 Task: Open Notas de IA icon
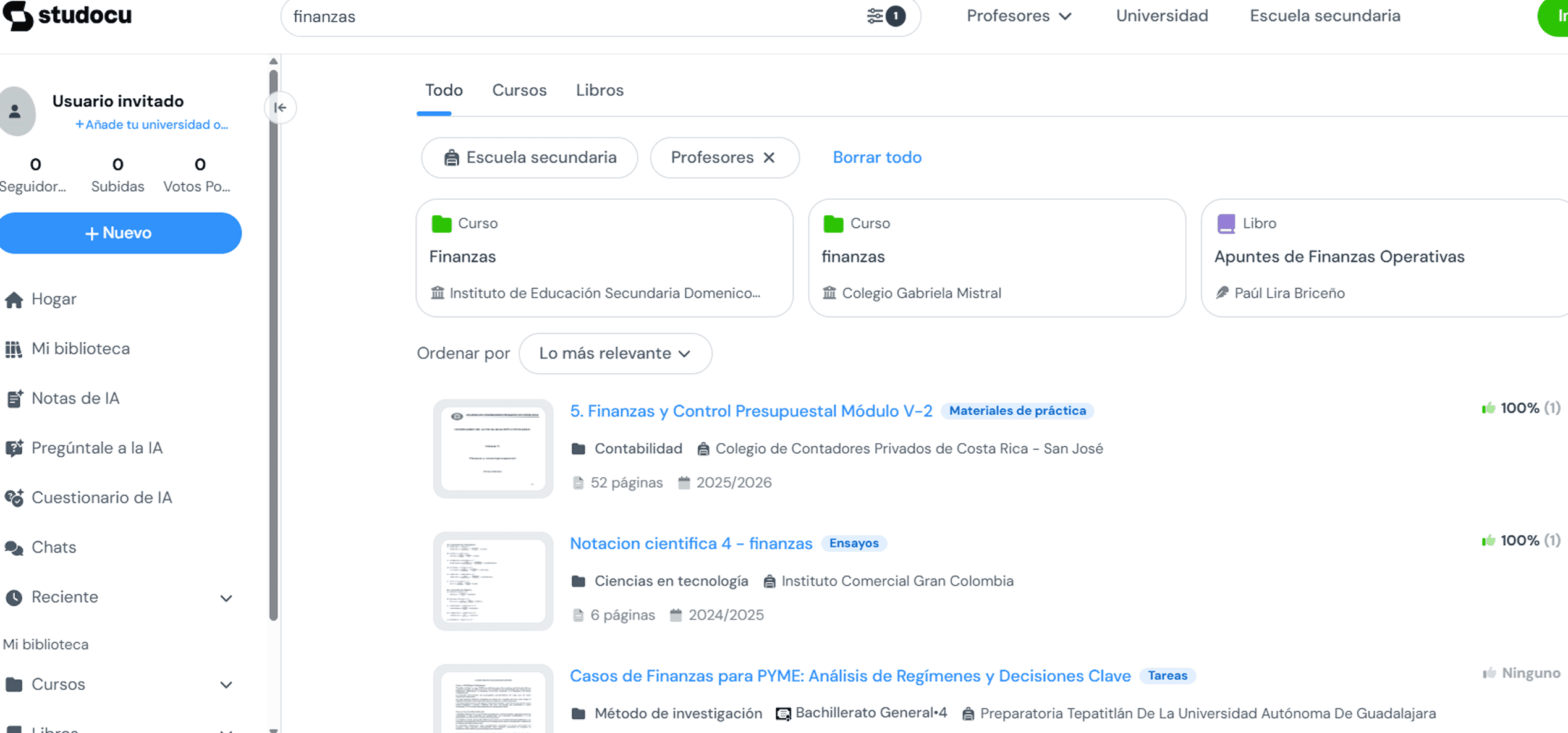14,399
